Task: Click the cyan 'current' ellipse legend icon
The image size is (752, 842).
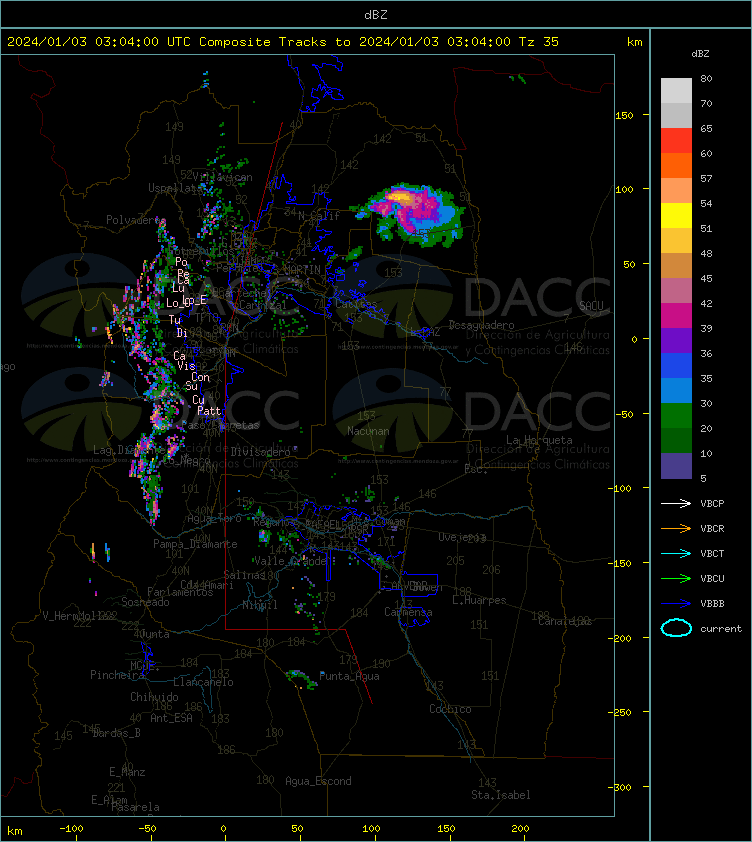Action: click(676, 628)
